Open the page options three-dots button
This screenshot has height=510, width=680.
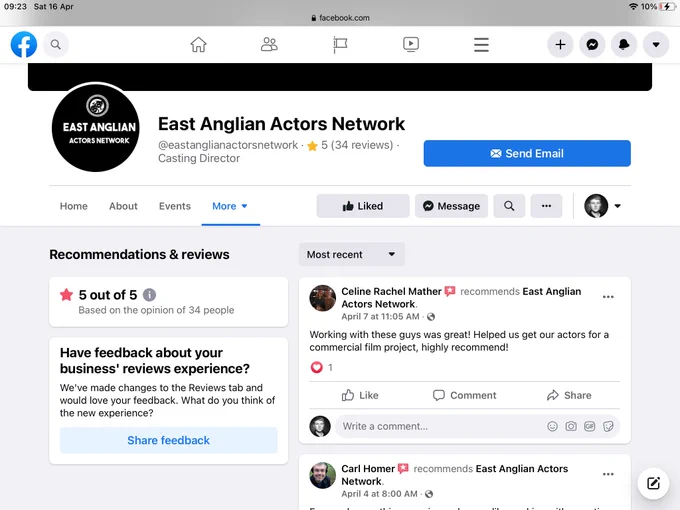[546, 206]
